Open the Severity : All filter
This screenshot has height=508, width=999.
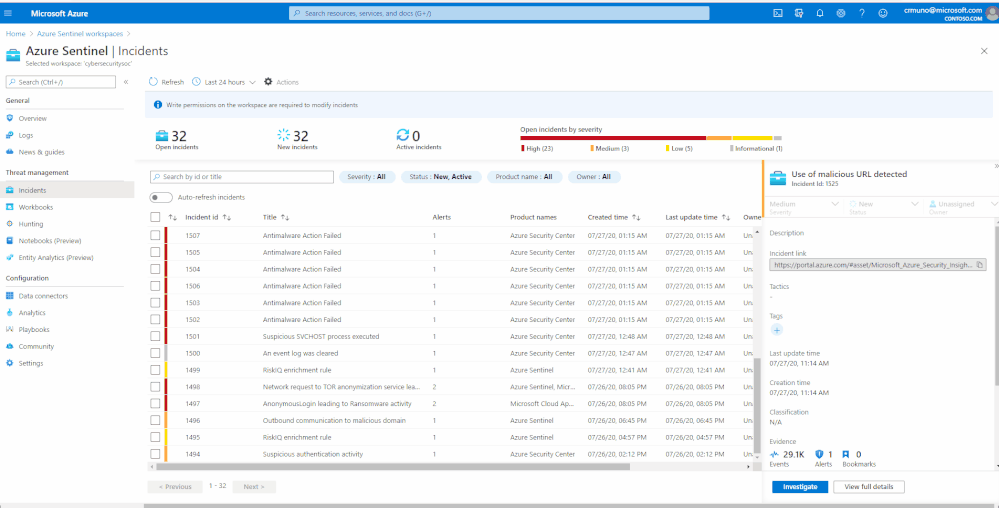tap(367, 177)
